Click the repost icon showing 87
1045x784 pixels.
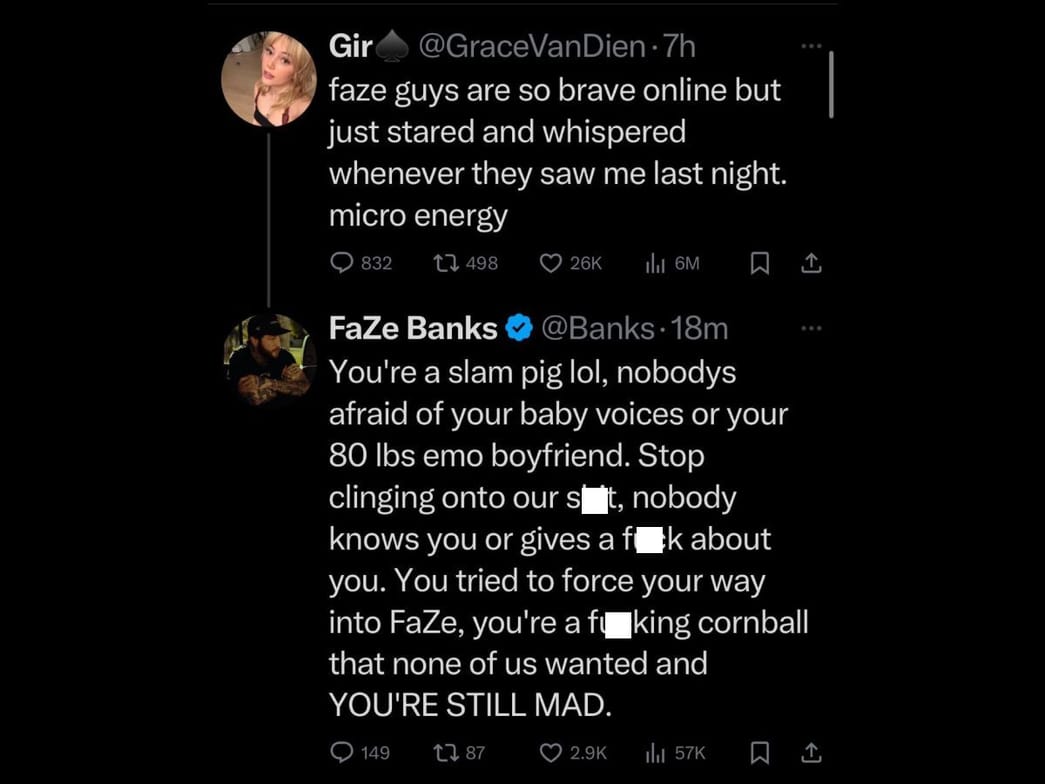click(444, 752)
